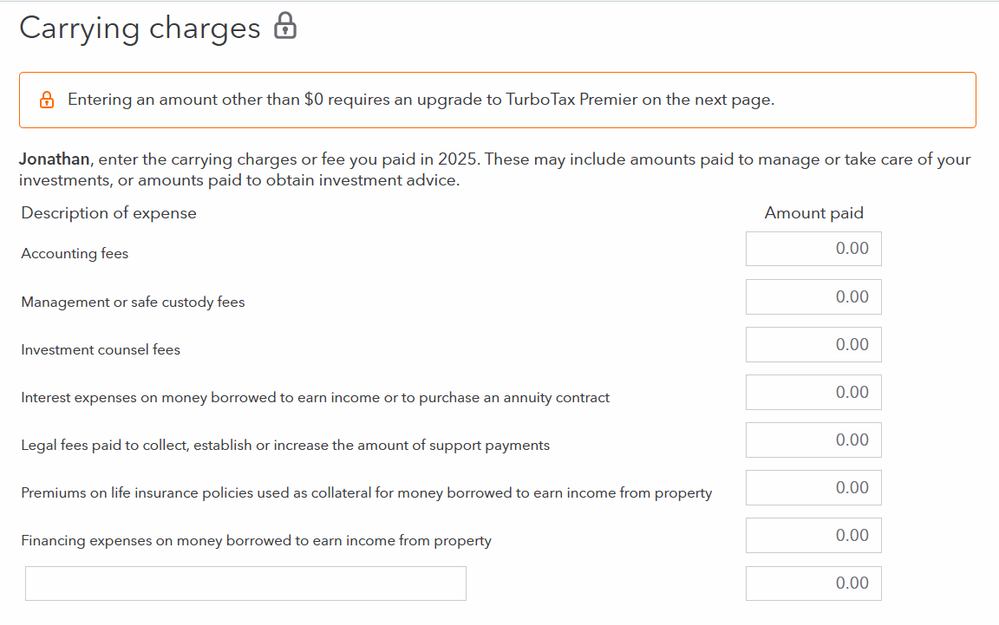Focus the Investment counsel fees amount field

pos(813,345)
